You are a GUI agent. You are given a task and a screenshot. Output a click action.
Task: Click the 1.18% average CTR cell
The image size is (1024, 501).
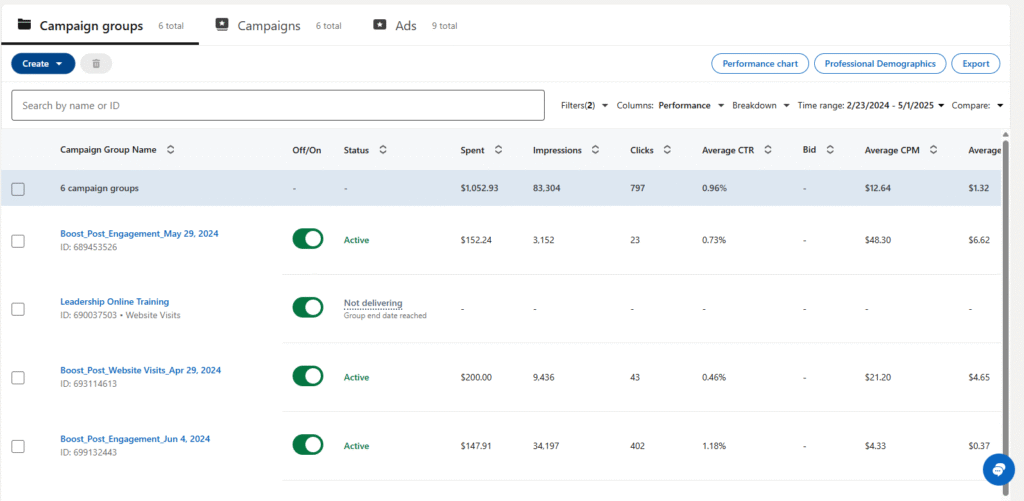click(714, 446)
